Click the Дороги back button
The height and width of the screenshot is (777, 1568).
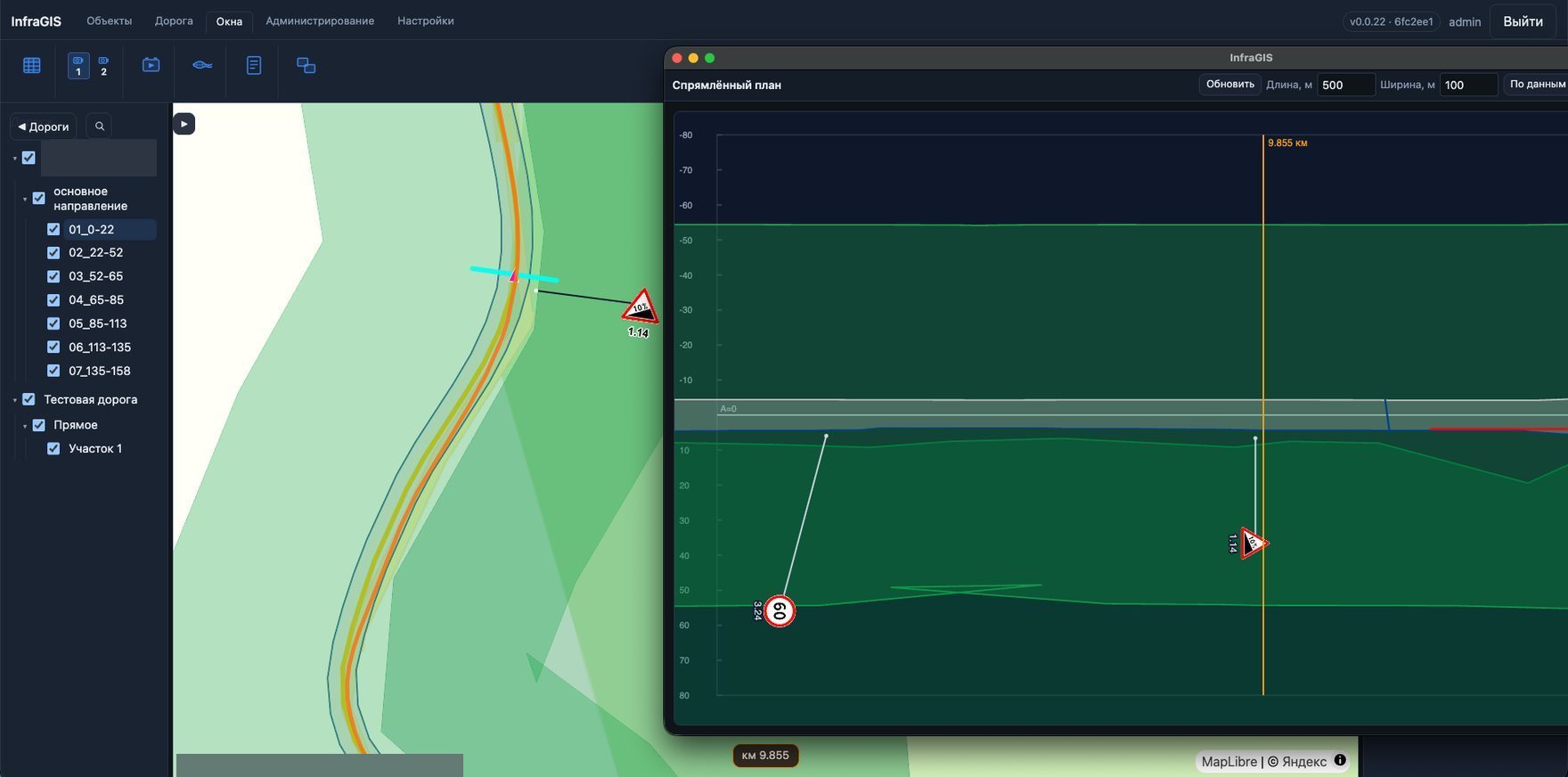click(43, 127)
